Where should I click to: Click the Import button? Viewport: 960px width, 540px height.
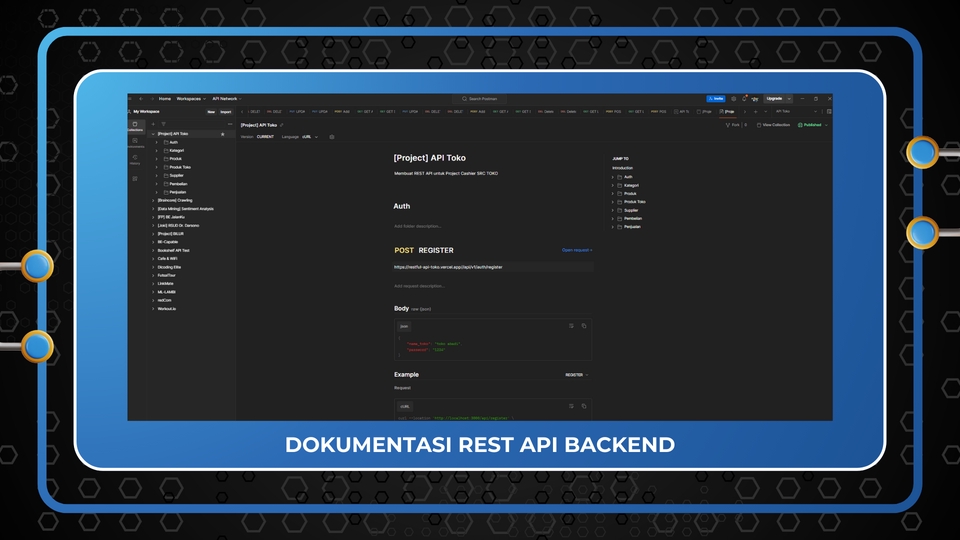226,112
